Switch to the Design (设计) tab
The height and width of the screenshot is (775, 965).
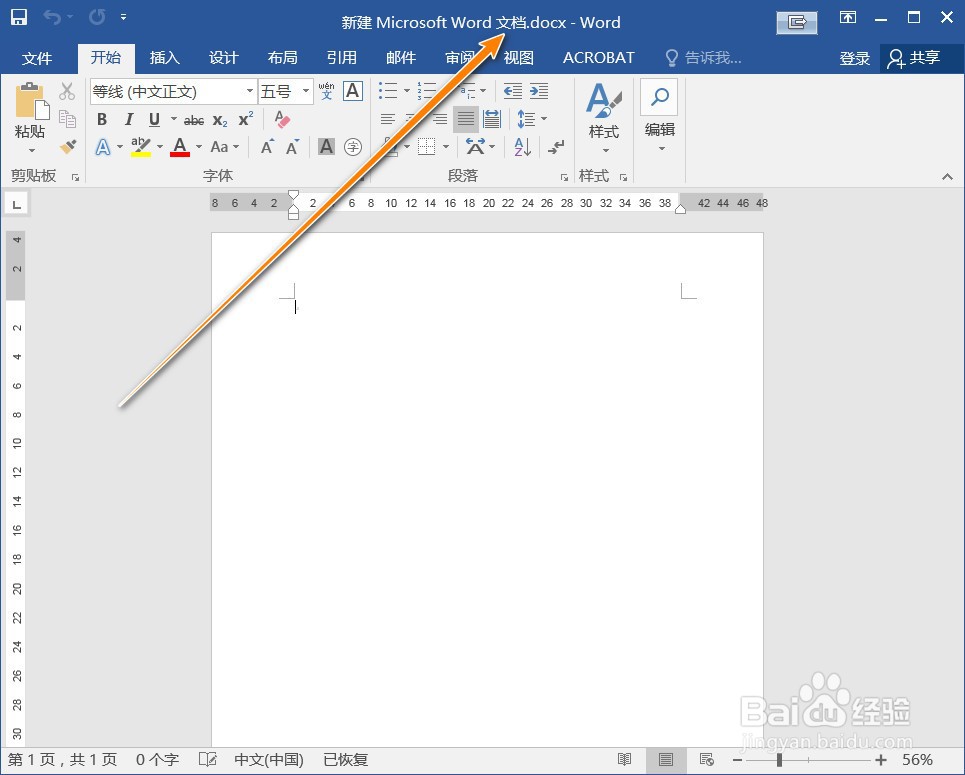pos(223,58)
